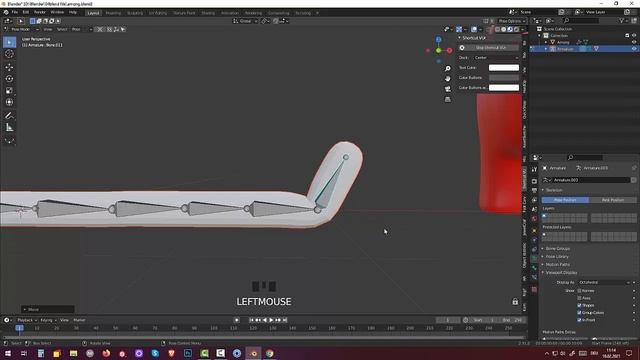
Task: Activate the Transform tool
Action: (9, 102)
